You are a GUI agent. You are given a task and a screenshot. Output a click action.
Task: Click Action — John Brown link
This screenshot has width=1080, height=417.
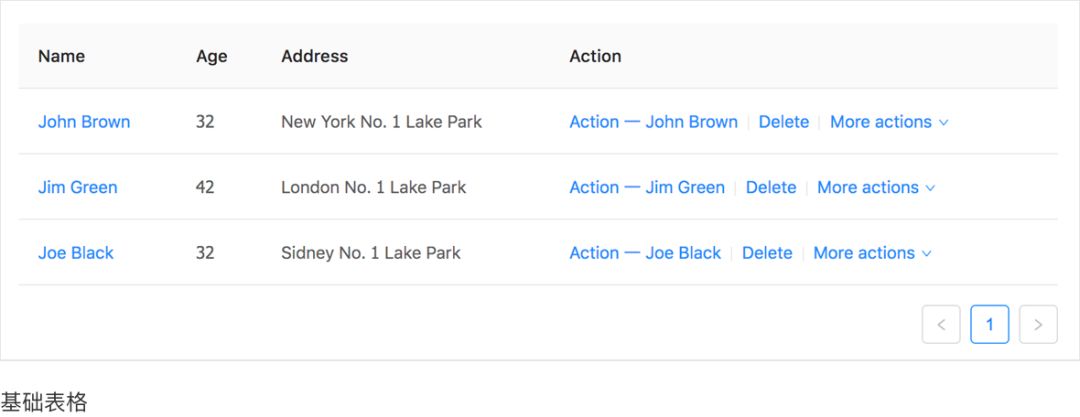pos(654,122)
